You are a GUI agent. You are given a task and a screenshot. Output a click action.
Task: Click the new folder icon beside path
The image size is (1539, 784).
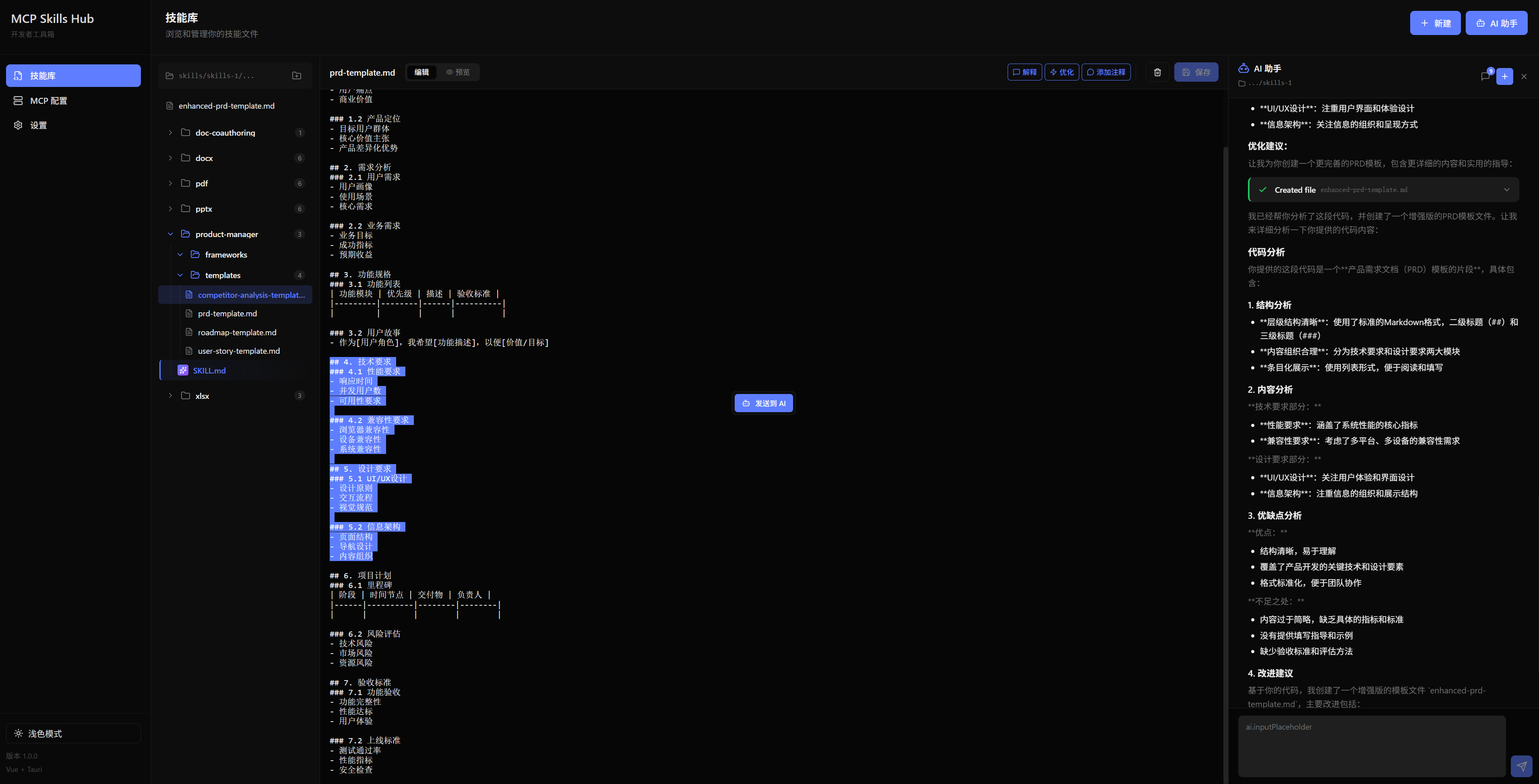coord(296,75)
